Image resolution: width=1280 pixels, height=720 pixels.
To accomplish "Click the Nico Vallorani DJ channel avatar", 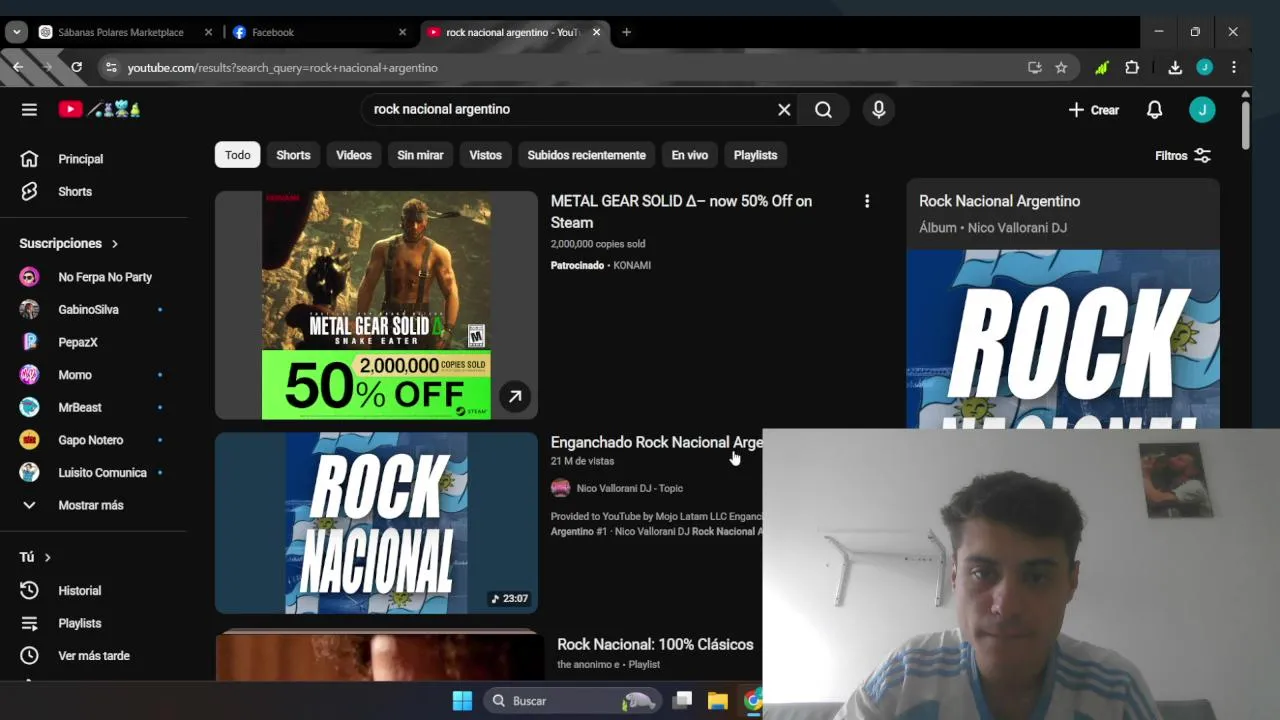I will (x=560, y=488).
